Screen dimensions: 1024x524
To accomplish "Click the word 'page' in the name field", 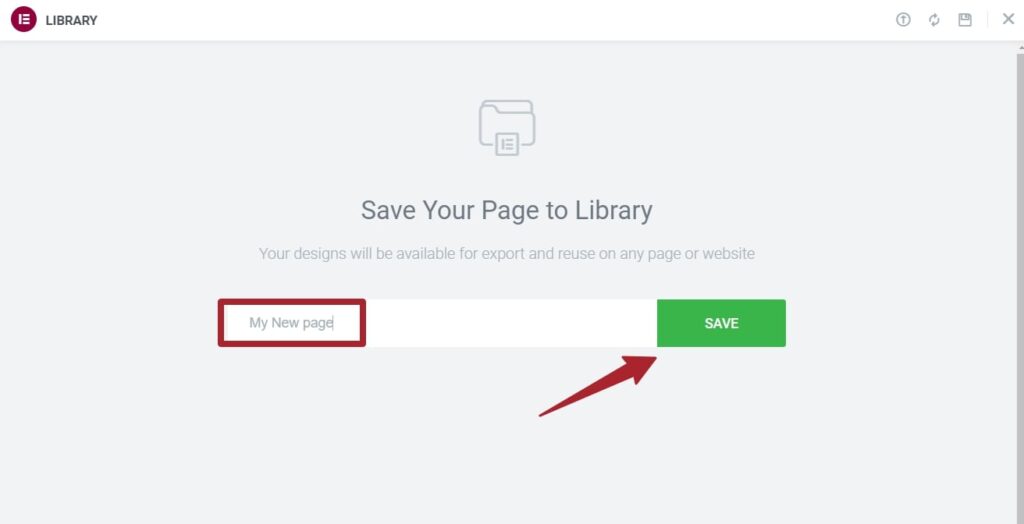I will [317, 323].
